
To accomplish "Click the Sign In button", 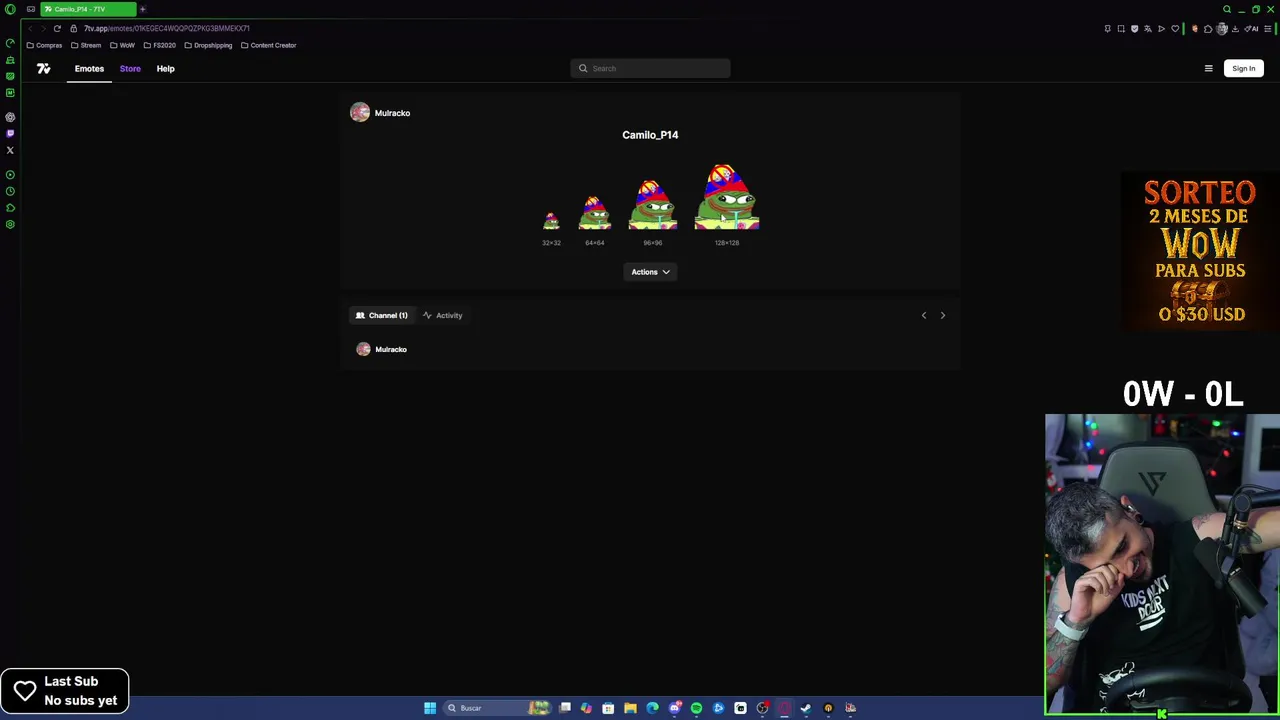I will 1243,68.
